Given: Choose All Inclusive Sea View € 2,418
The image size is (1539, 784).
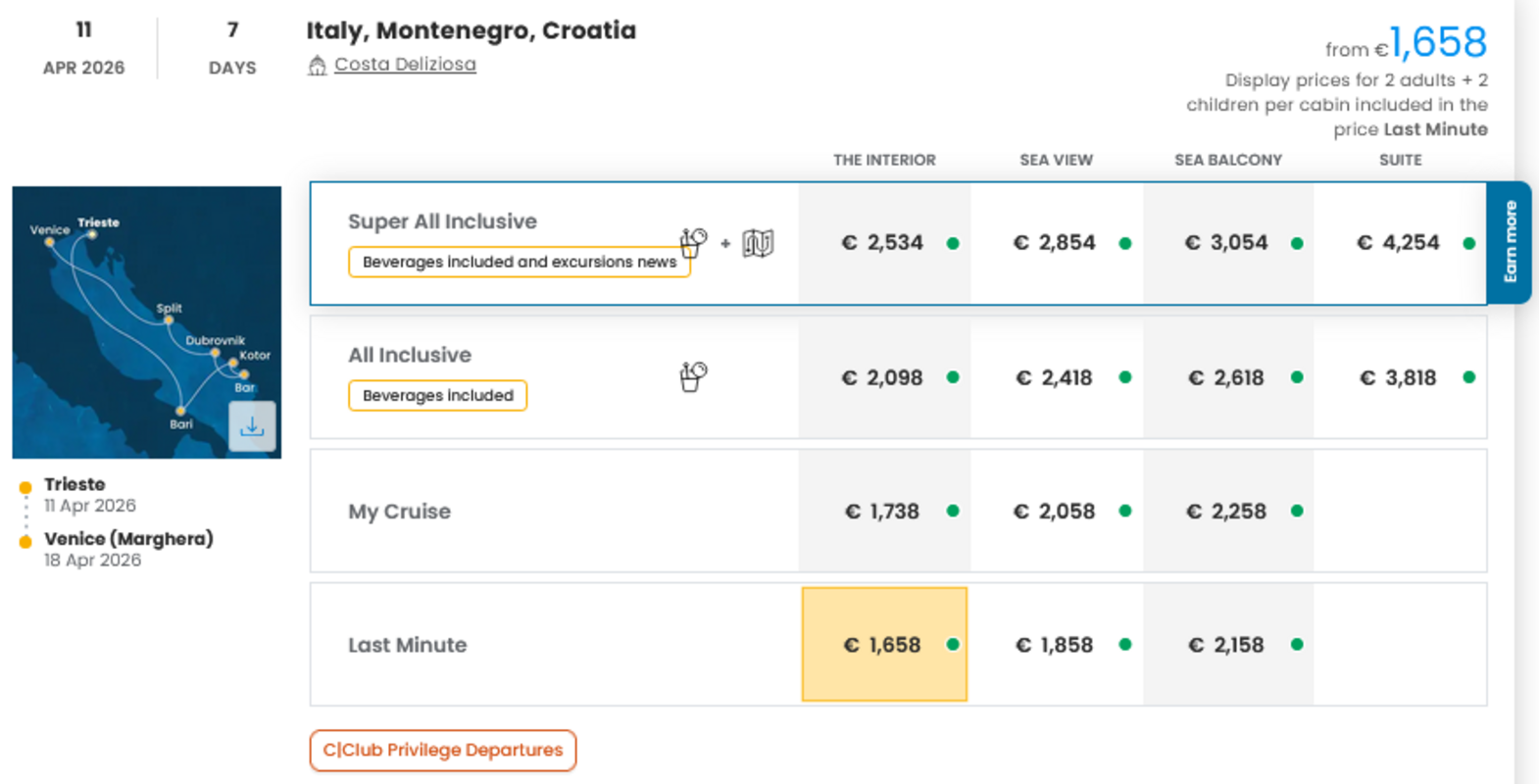Looking at the screenshot, I should click(1055, 377).
